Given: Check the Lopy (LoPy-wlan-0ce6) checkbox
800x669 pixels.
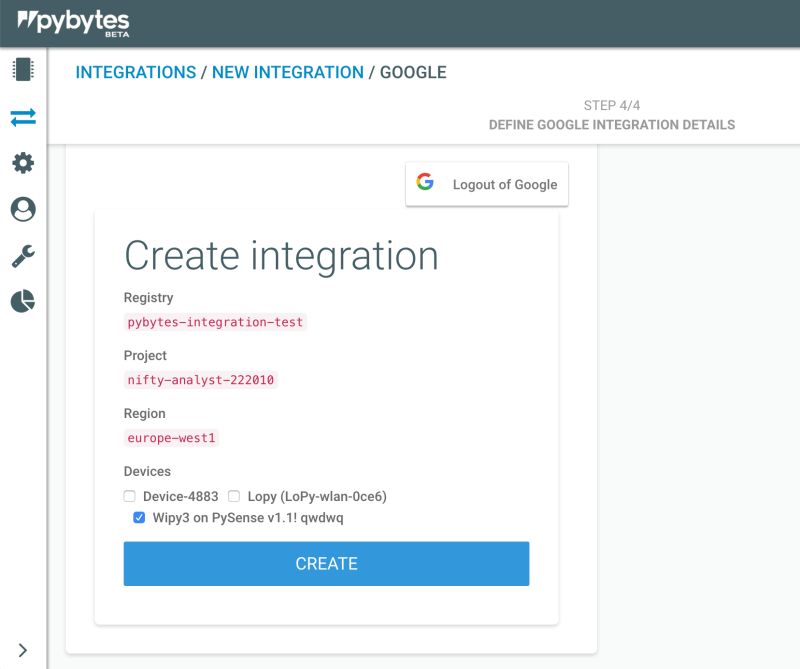Looking at the screenshot, I should click(x=234, y=495).
